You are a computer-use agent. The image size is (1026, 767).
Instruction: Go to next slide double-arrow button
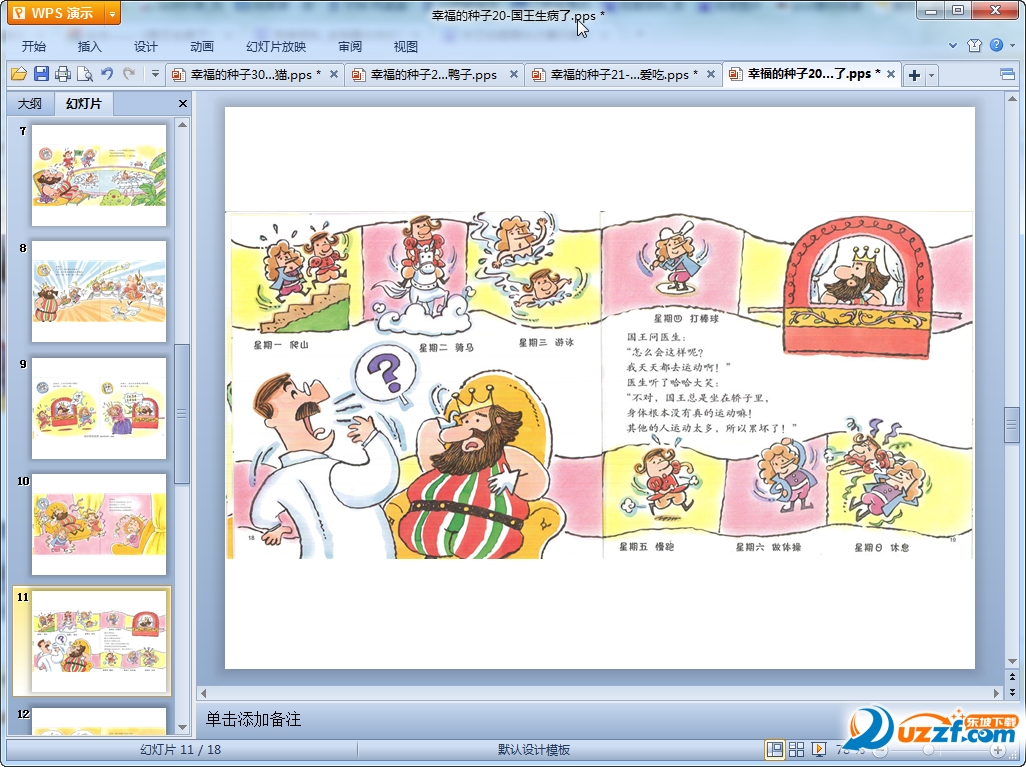[x=1012, y=692]
